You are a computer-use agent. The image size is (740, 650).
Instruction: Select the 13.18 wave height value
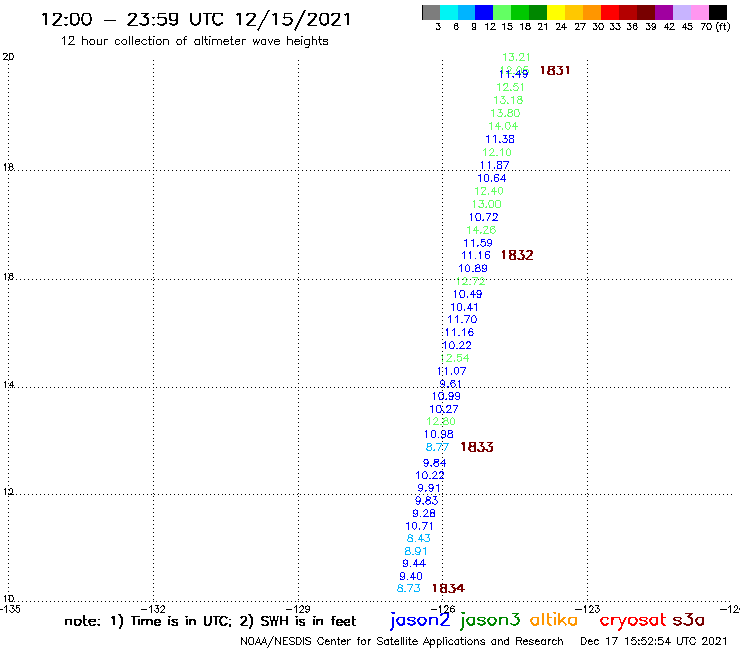pos(508,100)
